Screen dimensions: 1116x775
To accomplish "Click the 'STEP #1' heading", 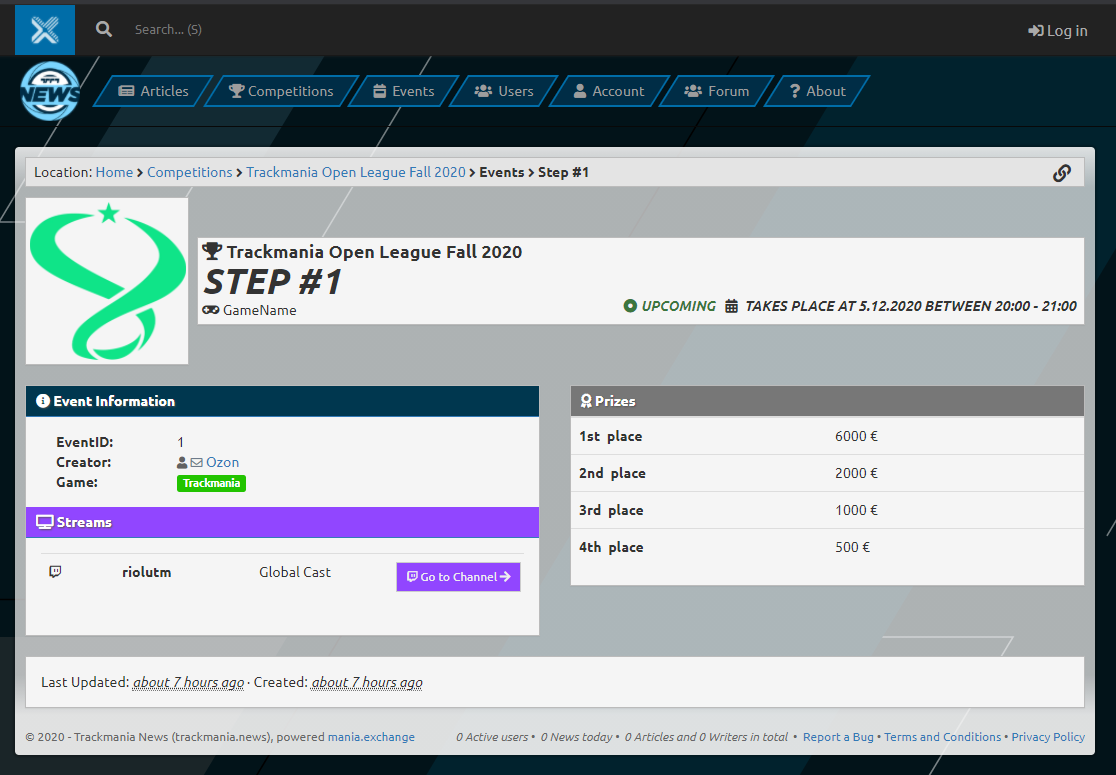I will tap(273, 282).
